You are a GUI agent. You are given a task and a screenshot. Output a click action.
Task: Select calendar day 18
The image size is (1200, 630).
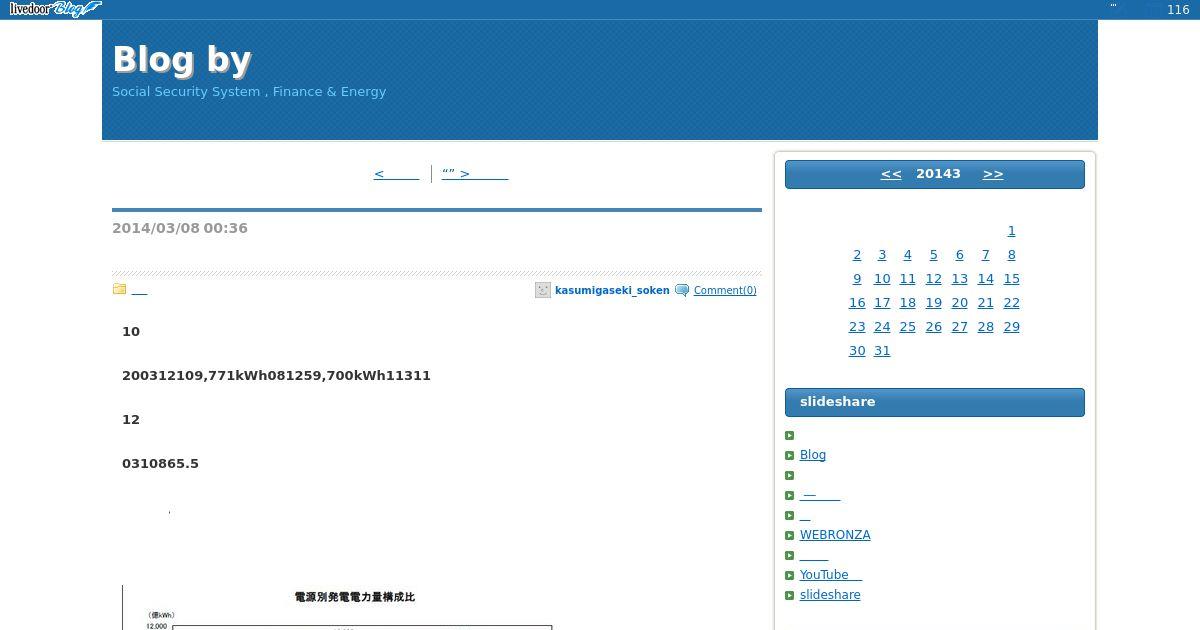[907, 303]
